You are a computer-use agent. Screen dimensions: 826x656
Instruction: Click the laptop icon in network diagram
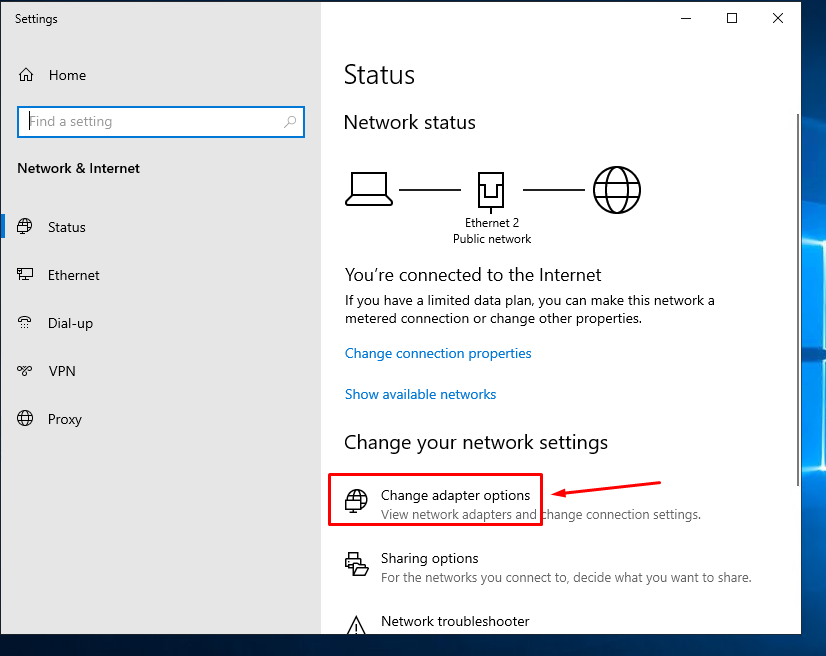[x=370, y=189]
